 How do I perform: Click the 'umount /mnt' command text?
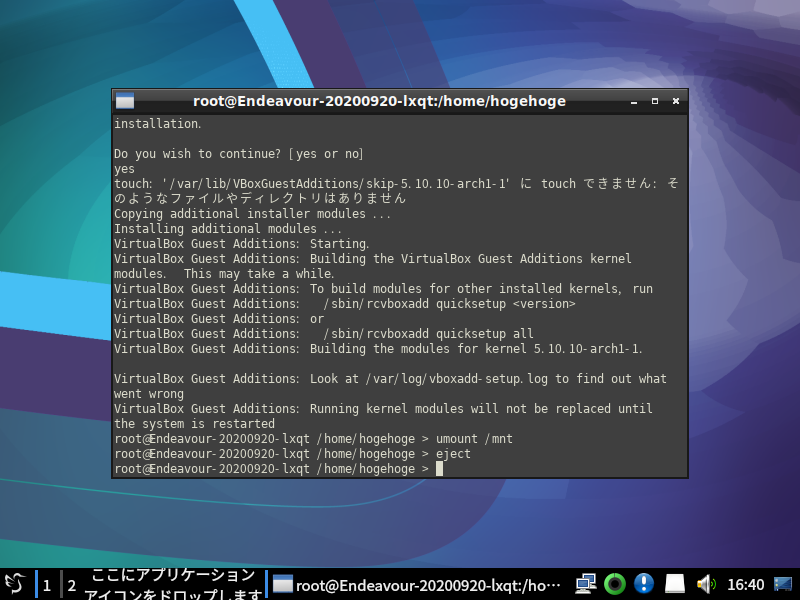tap(474, 439)
